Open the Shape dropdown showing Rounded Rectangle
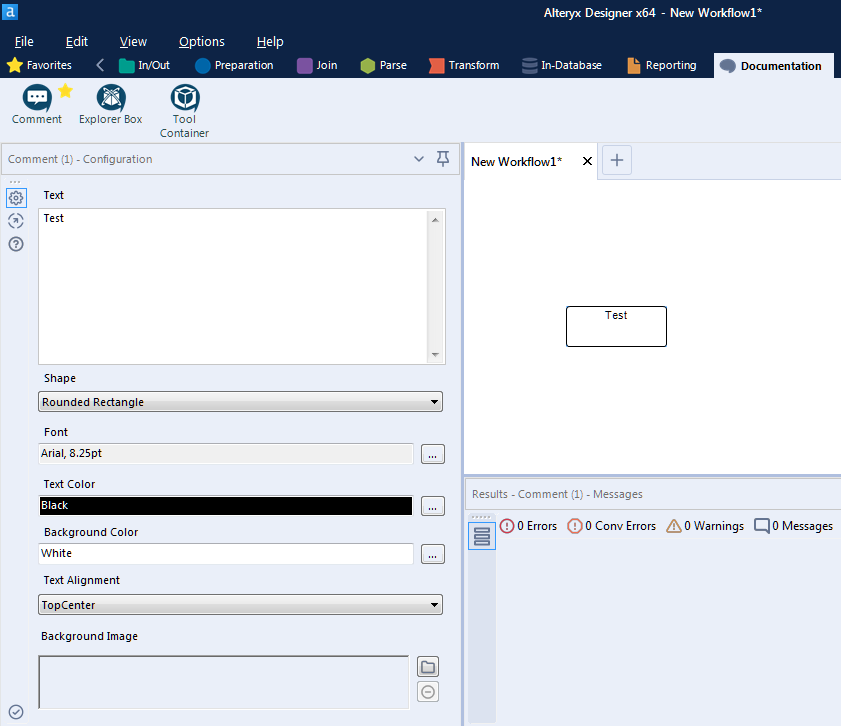Viewport: 841px width, 726px height. coord(435,401)
